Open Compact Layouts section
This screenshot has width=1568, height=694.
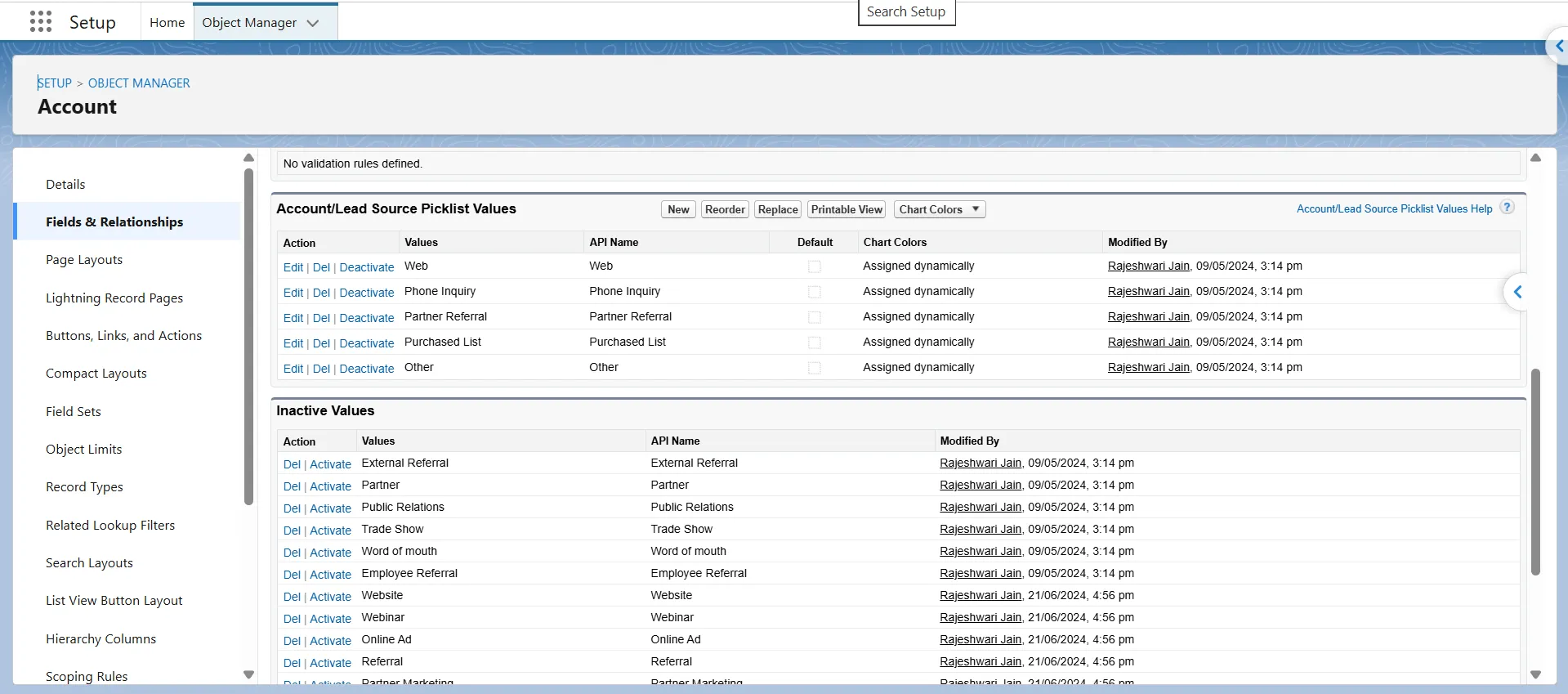pyautogui.click(x=96, y=373)
